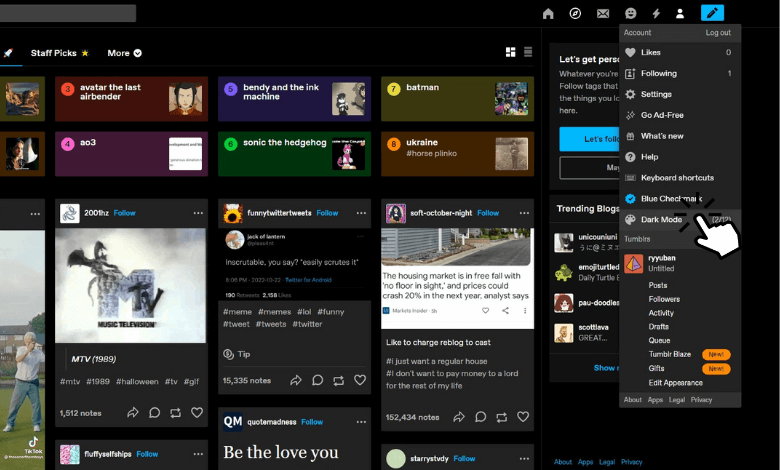
Task: Open Keyboard shortcuts menu item
Action: (680, 178)
